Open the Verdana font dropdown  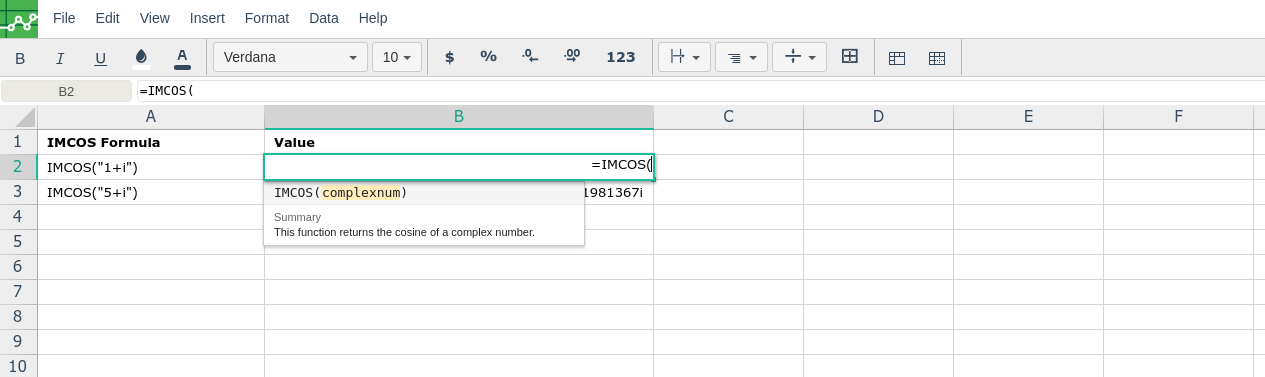click(290, 57)
